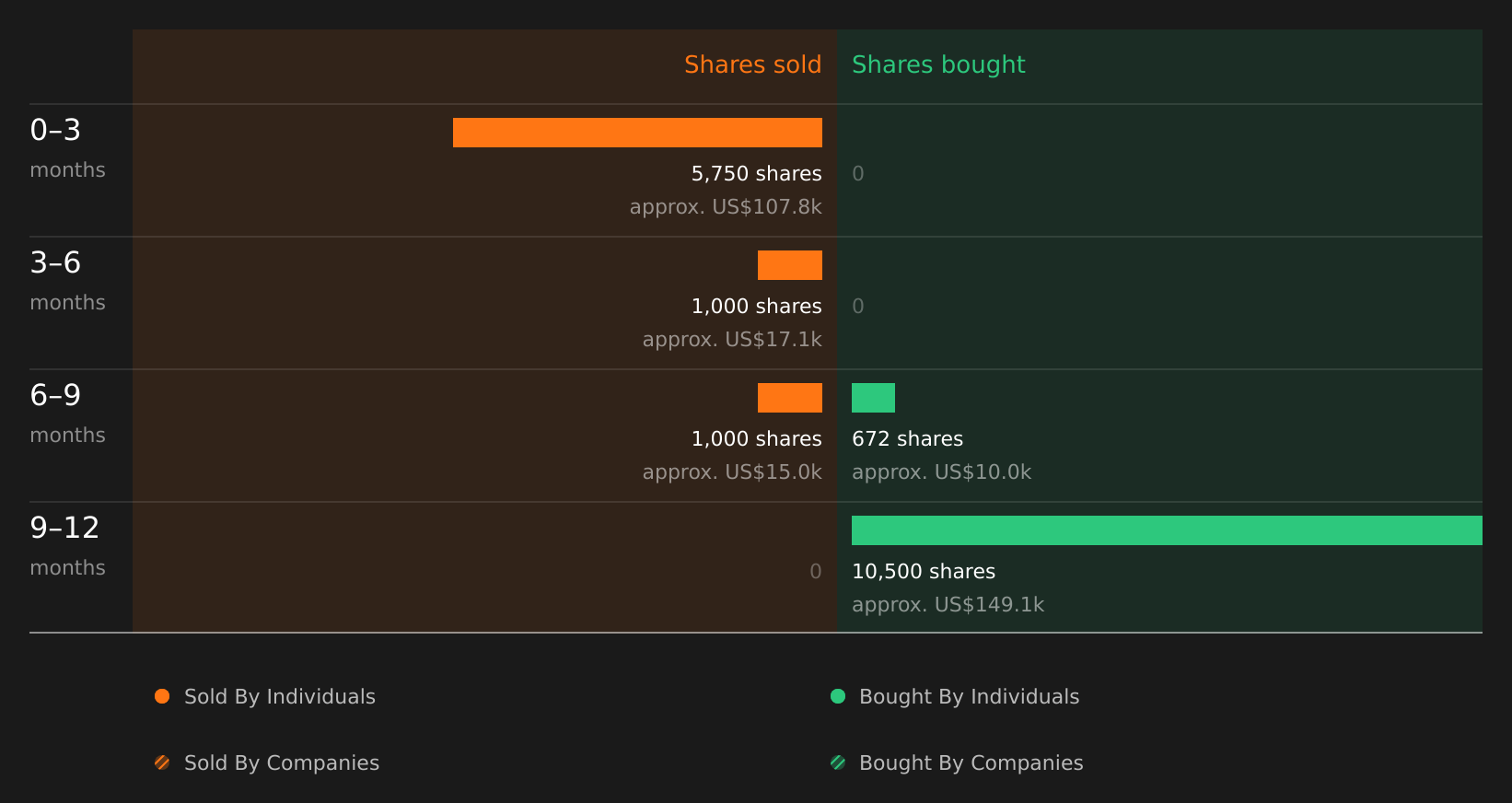Click the Shares sold column header
1512x803 pixels.
[753, 64]
